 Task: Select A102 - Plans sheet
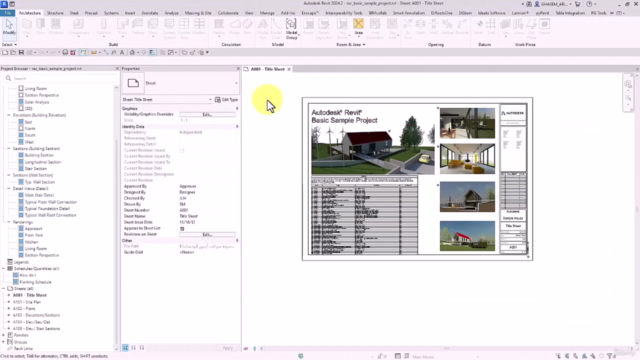point(24,309)
